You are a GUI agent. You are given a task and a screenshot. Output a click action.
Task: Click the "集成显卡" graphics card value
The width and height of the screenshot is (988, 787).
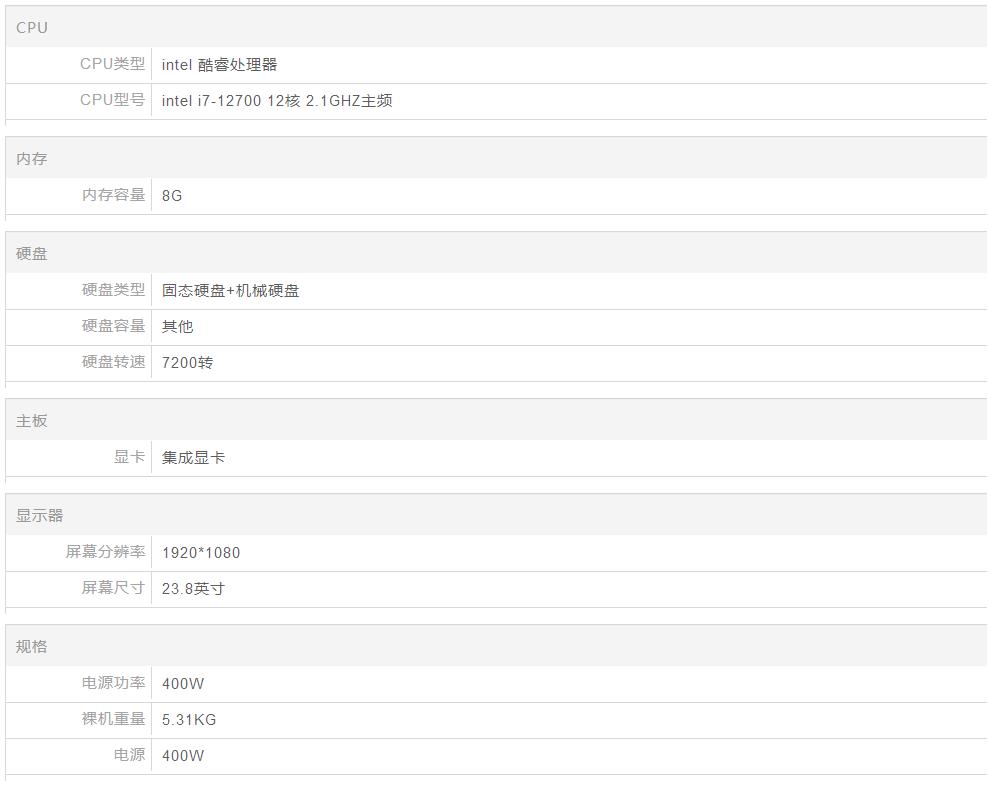click(x=193, y=458)
